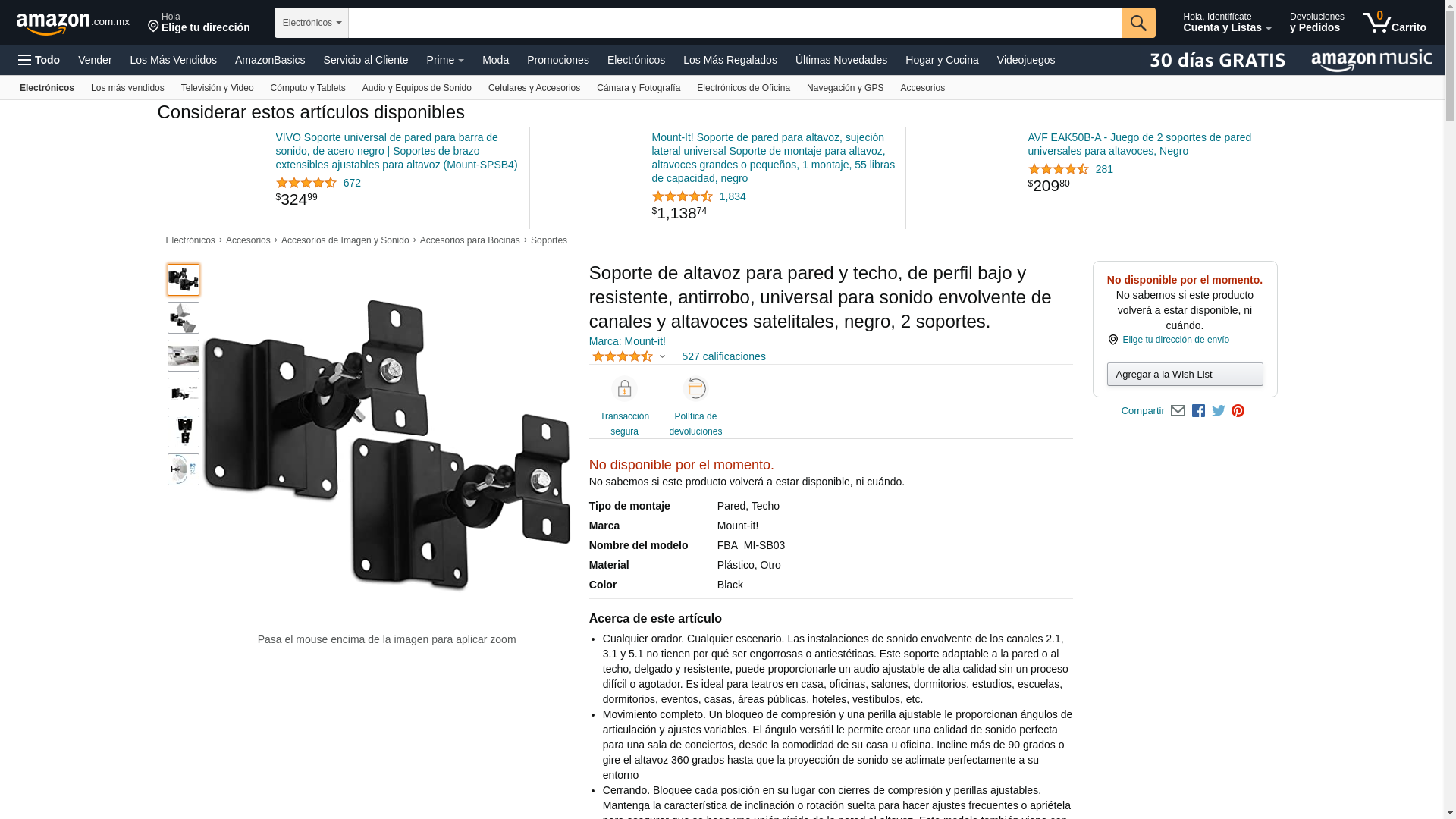Screen dimensions: 1456x819
Task: Expand the Prime menu dropdown
Action: click(445, 60)
